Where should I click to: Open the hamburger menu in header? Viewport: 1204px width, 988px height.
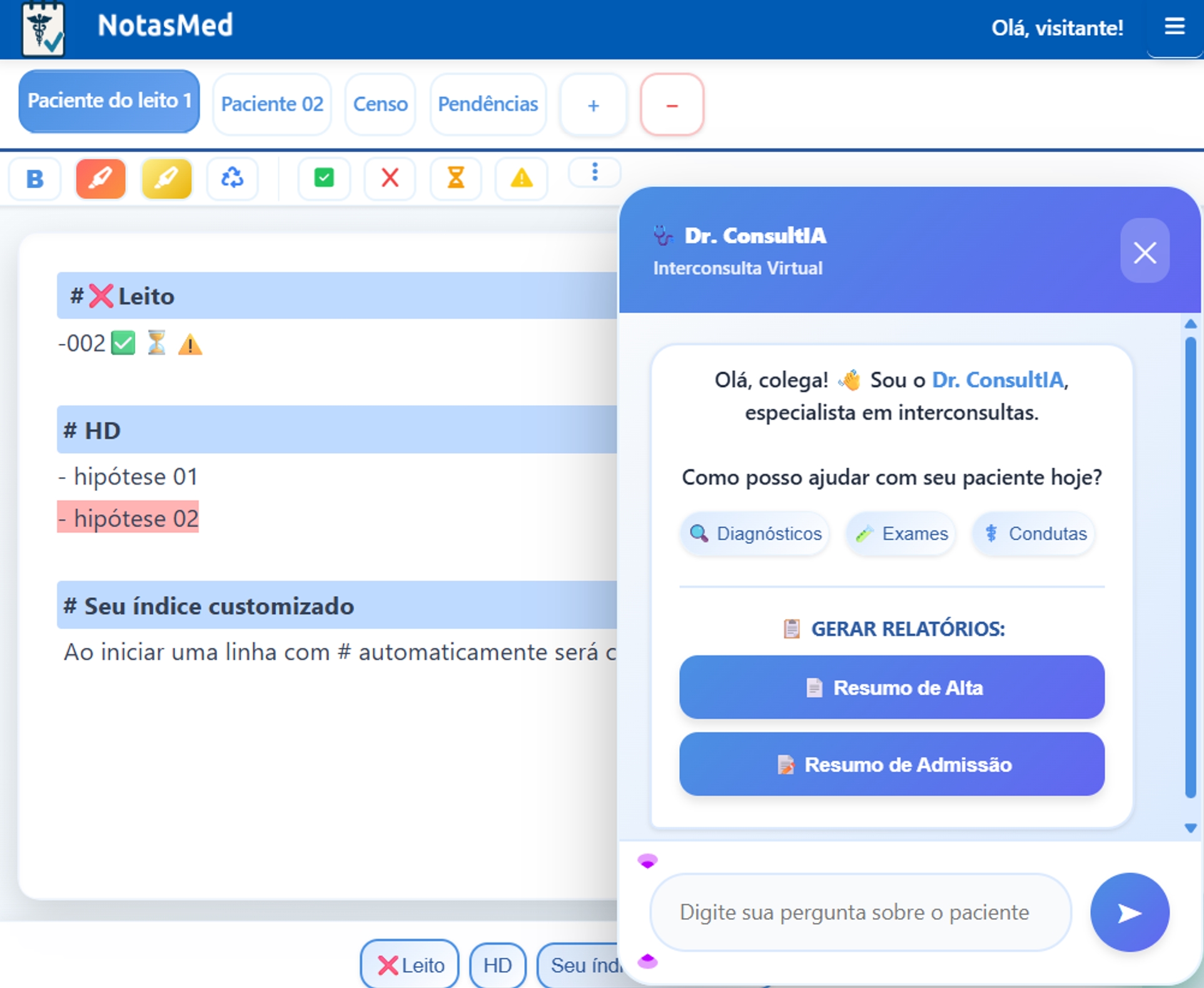[1174, 26]
